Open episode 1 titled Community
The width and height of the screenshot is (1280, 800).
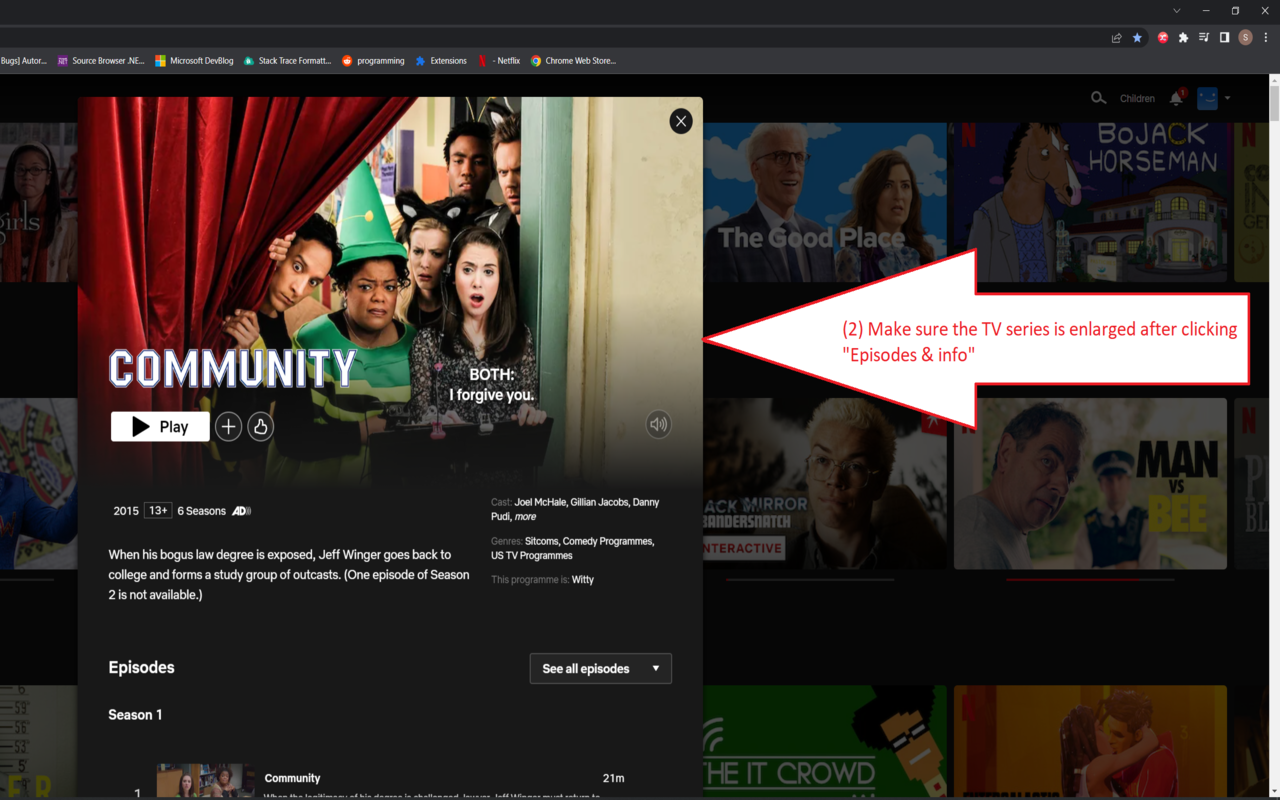(292, 778)
